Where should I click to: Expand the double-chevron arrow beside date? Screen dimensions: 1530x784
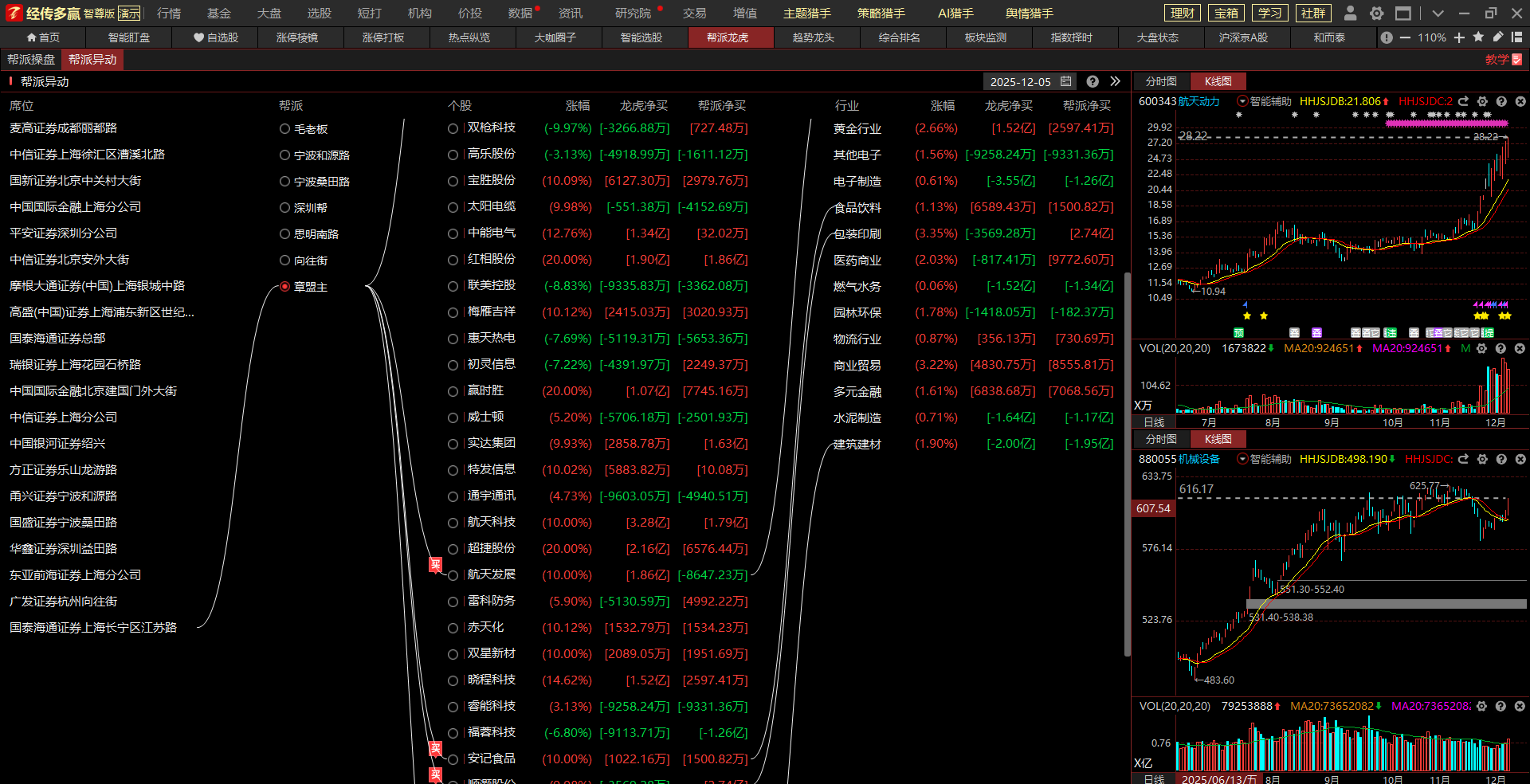1116,81
